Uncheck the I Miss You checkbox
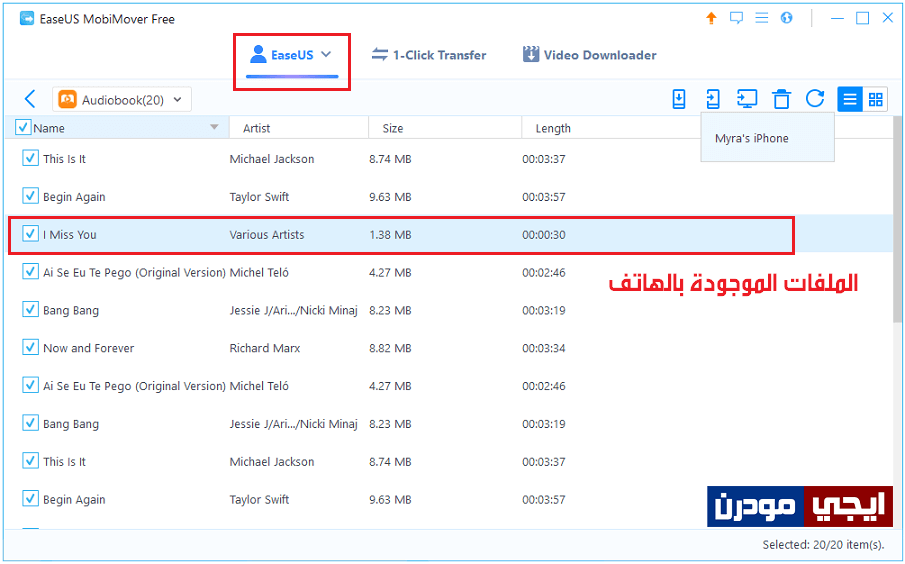This screenshot has height=564, width=905. (30, 234)
